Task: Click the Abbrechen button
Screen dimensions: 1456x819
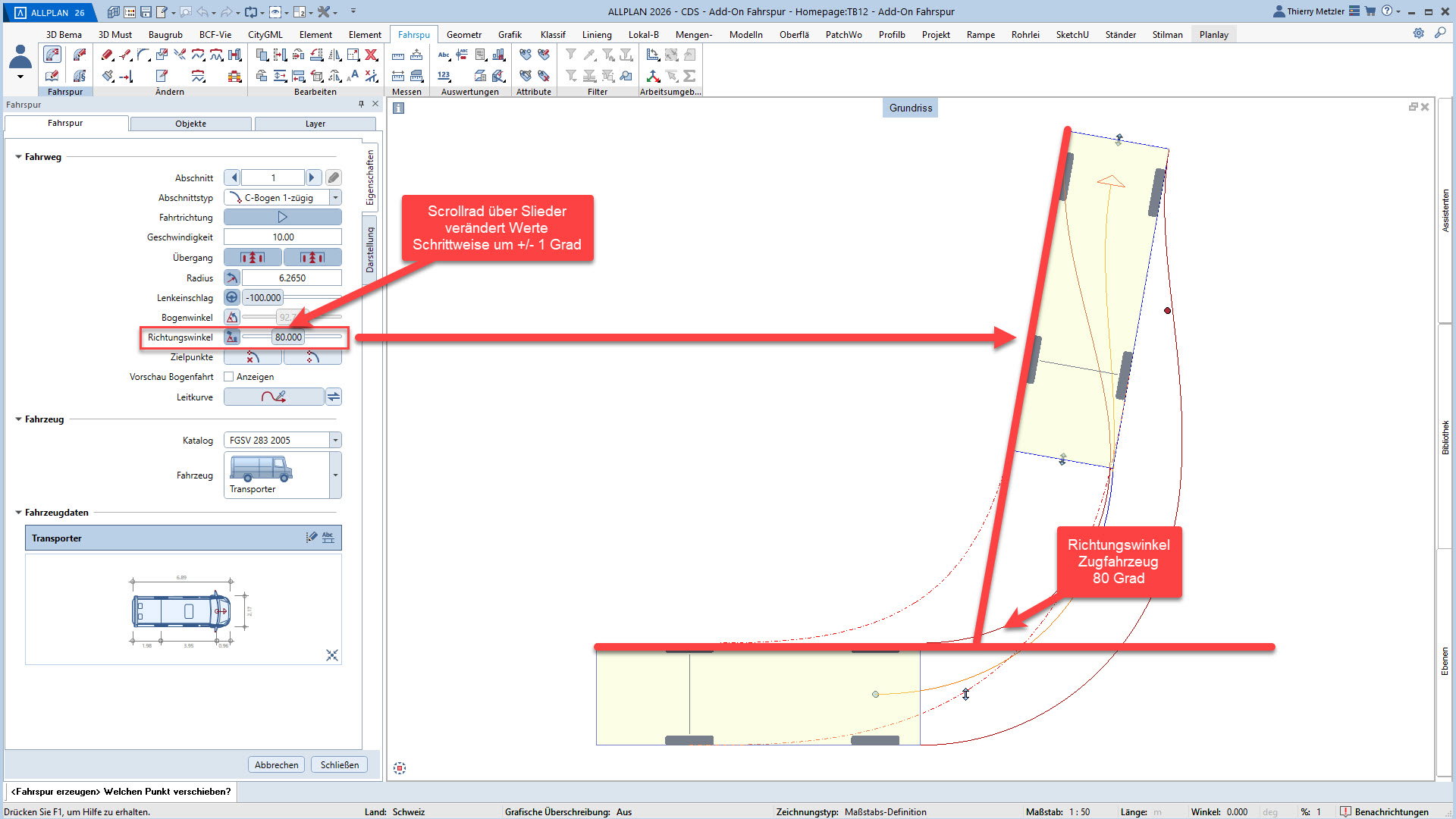Action: (x=276, y=764)
